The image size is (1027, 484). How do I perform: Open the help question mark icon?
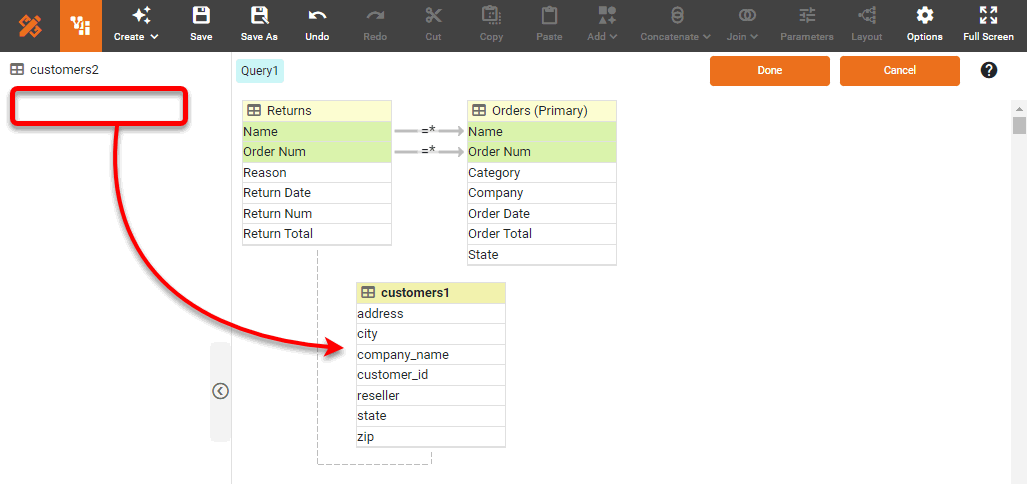989,70
